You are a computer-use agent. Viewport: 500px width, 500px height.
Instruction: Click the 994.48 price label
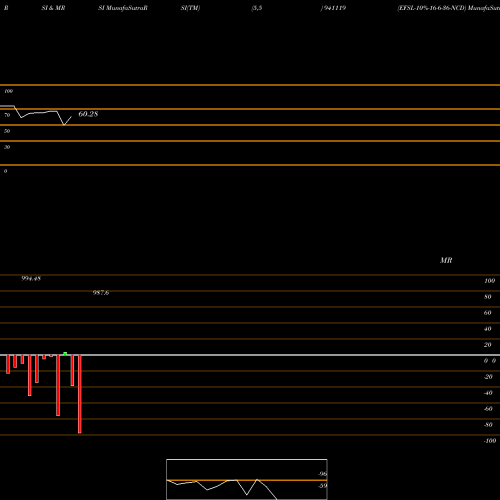click(x=31, y=278)
